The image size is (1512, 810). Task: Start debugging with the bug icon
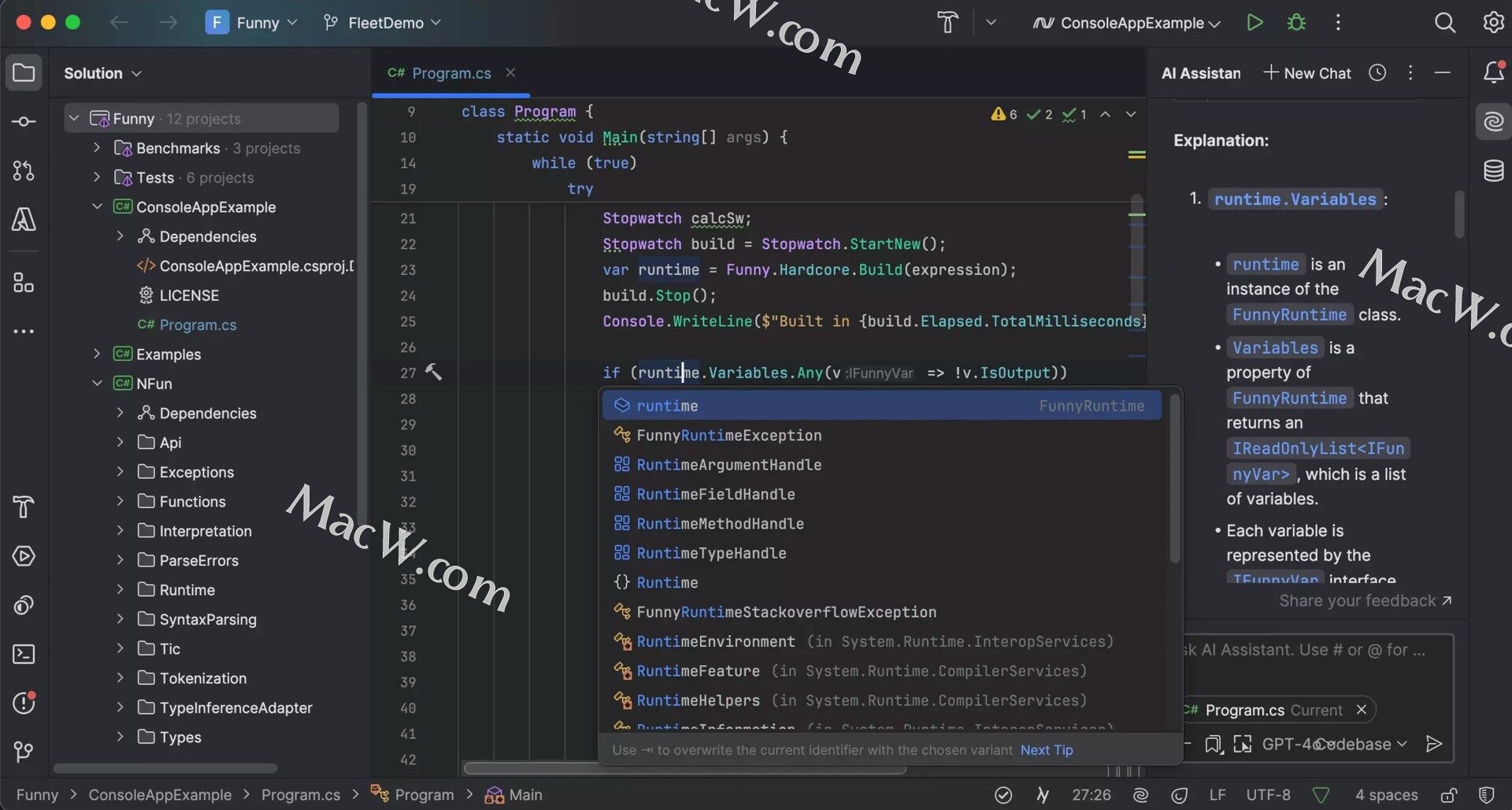click(x=1296, y=23)
